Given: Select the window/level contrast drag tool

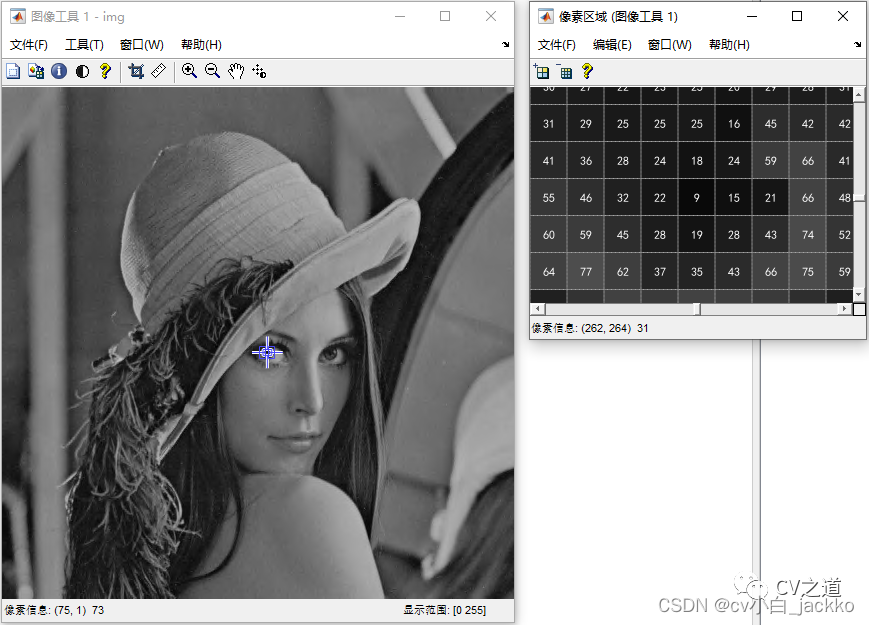Looking at the screenshot, I should (259, 71).
